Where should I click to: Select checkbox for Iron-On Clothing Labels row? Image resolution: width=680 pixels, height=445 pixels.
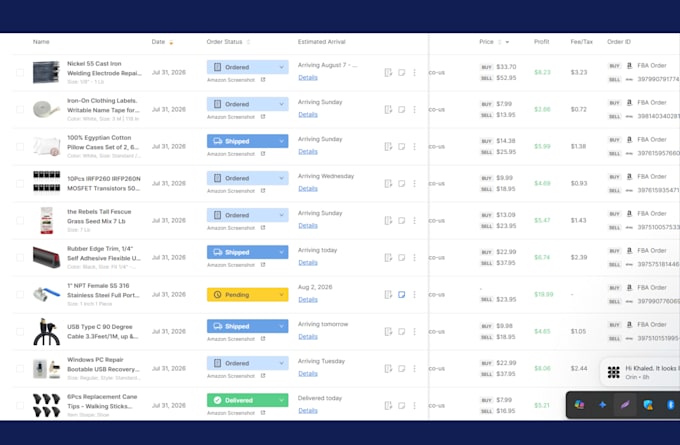[x=20, y=110]
